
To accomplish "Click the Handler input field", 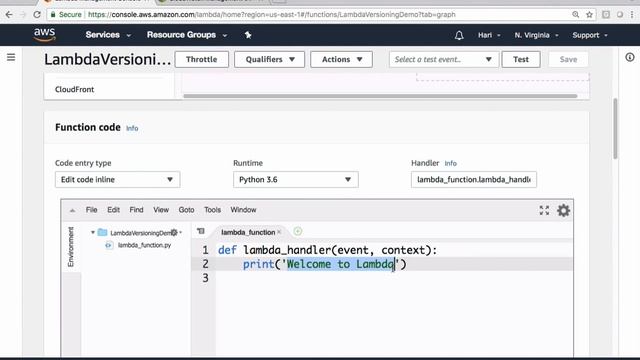I will click(x=474, y=180).
